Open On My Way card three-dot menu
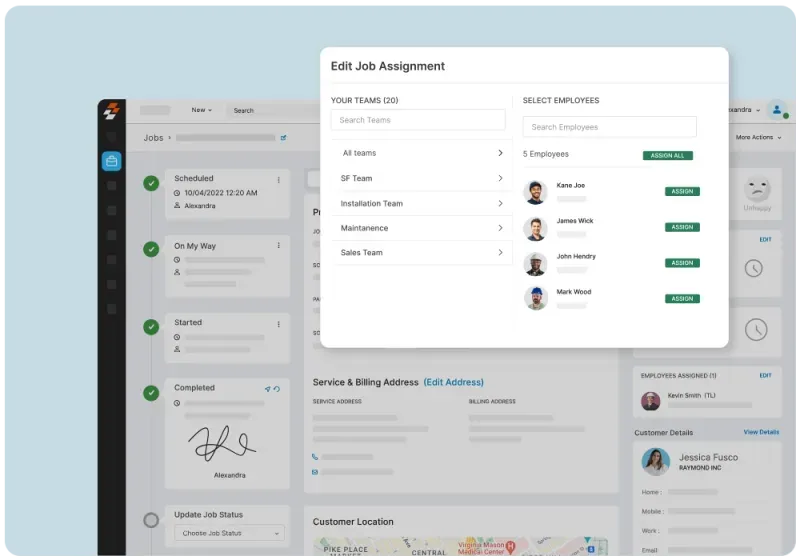Screen dimensions: 800x560 (x=279, y=245)
